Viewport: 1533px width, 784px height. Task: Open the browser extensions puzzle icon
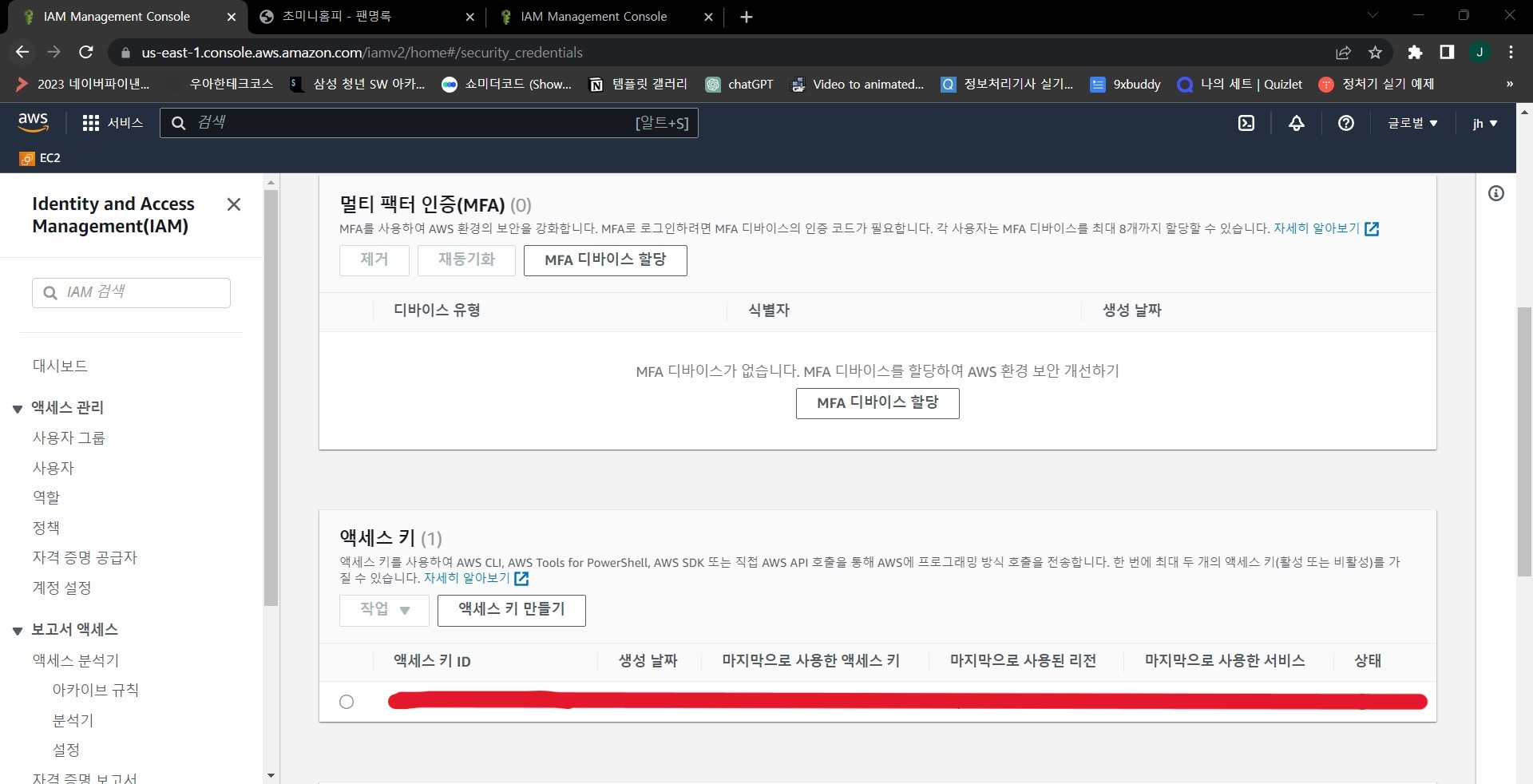click(1415, 52)
